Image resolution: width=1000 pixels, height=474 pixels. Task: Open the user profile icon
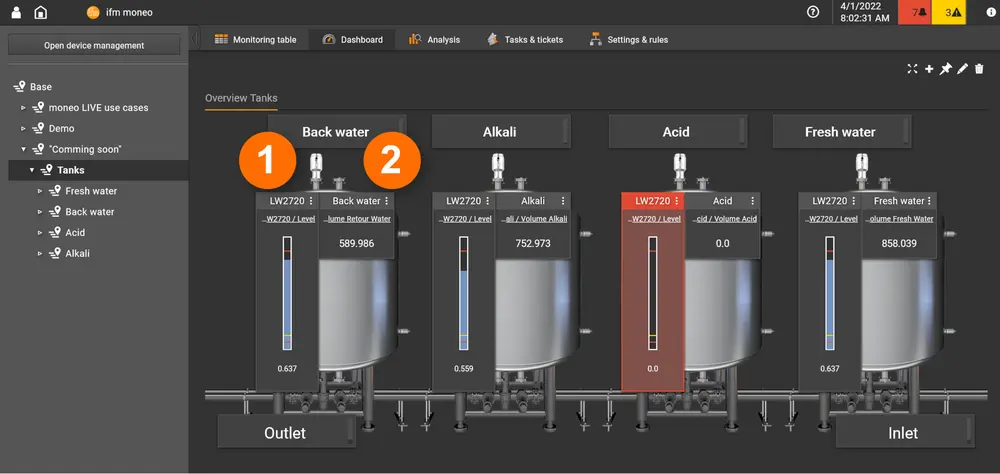coord(15,12)
